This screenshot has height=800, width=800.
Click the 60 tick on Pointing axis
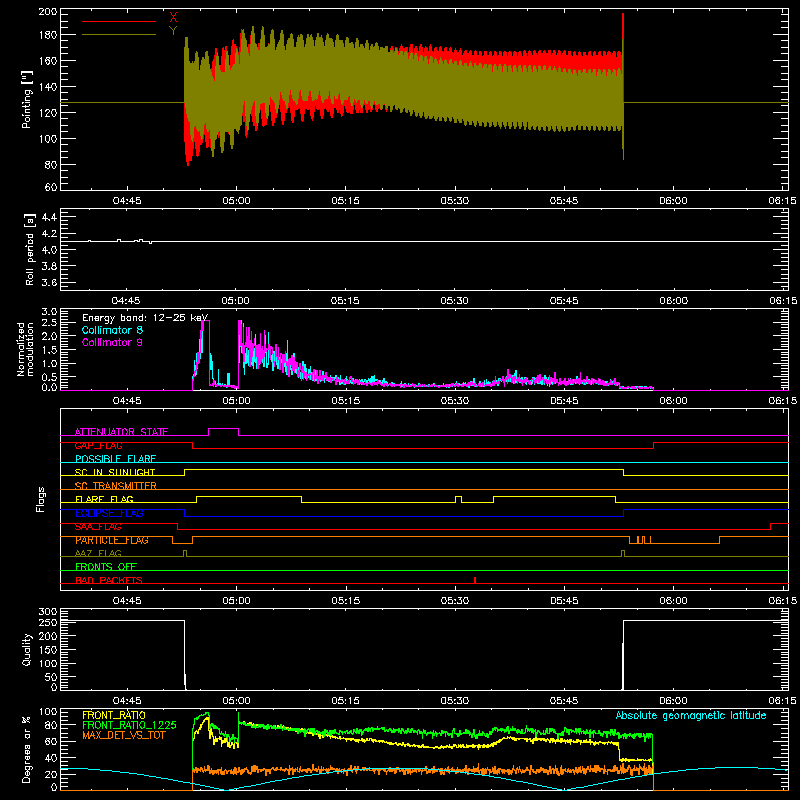tap(51, 187)
